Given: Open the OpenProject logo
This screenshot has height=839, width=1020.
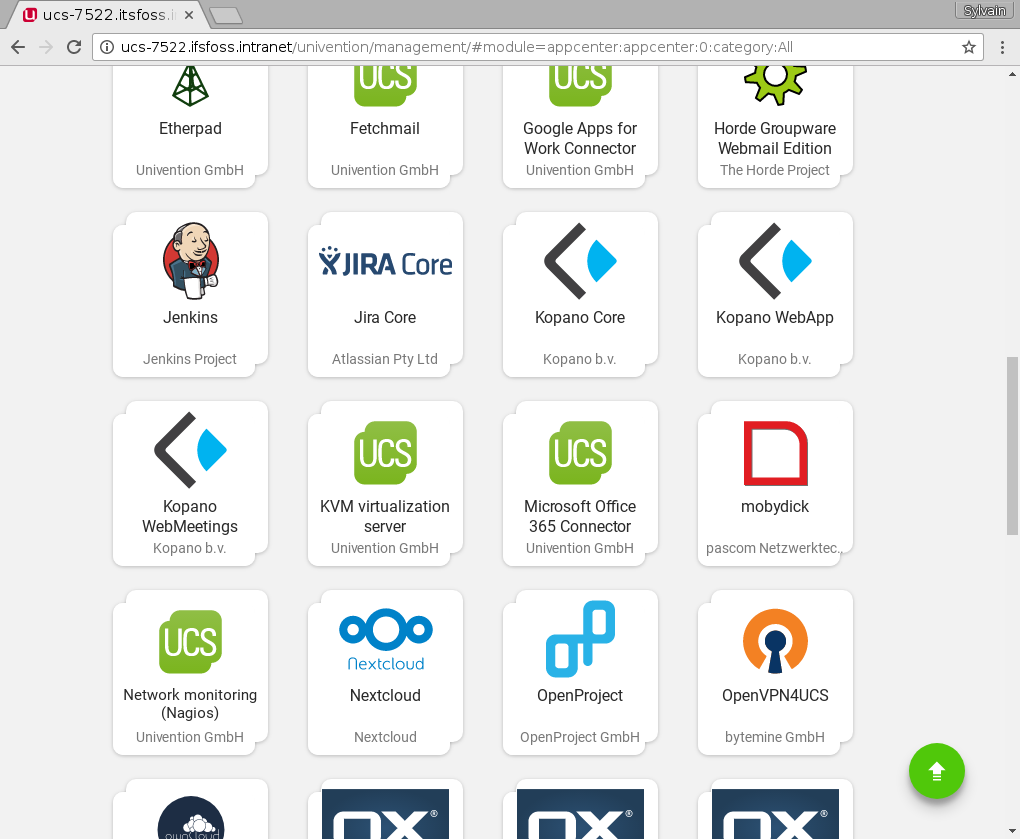Looking at the screenshot, I should coord(580,639).
